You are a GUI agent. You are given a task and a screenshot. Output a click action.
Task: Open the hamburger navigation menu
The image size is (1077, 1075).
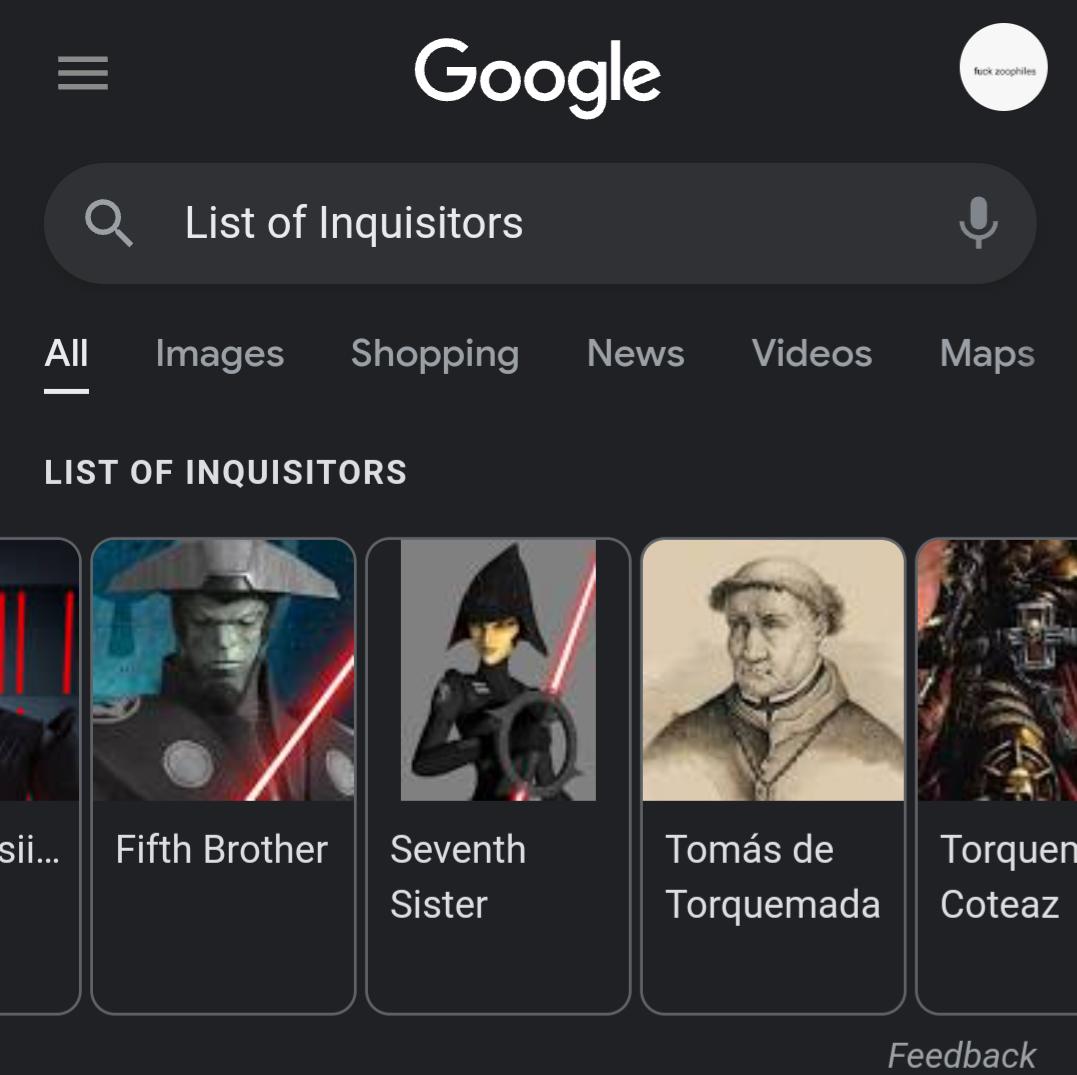point(82,73)
